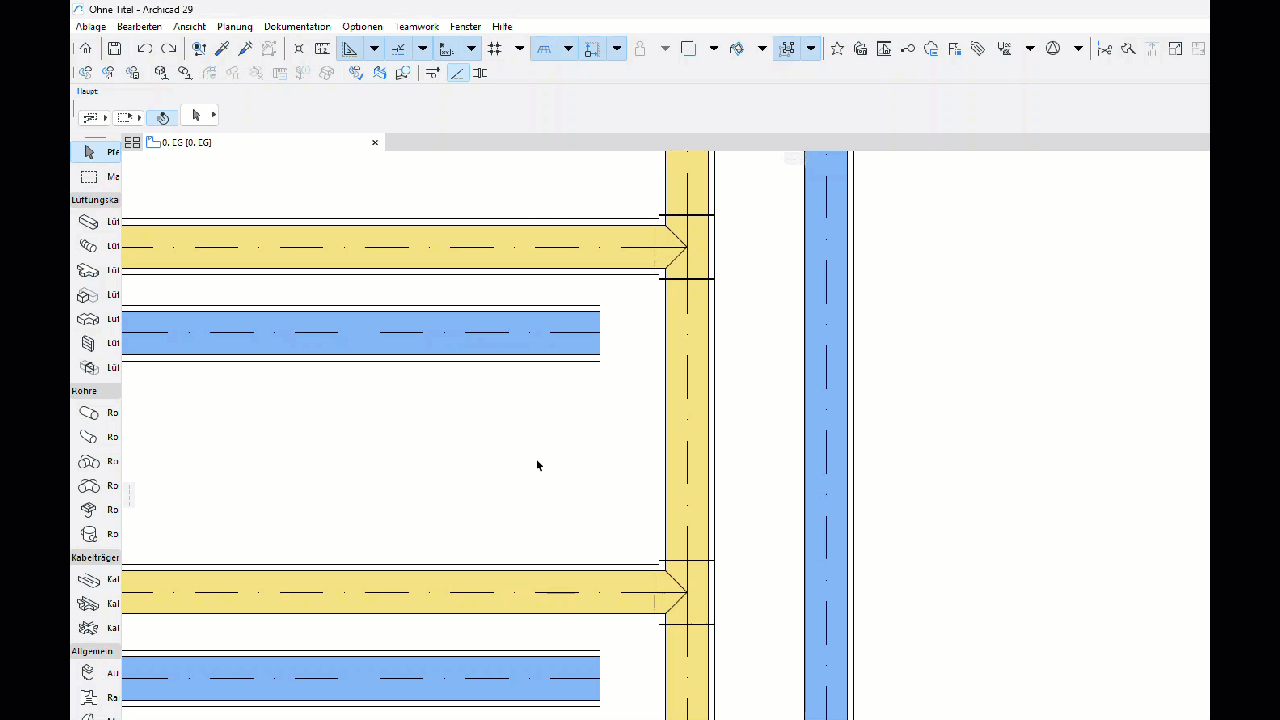Open the Teamwork menu
1280x720 pixels.
[x=417, y=27]
